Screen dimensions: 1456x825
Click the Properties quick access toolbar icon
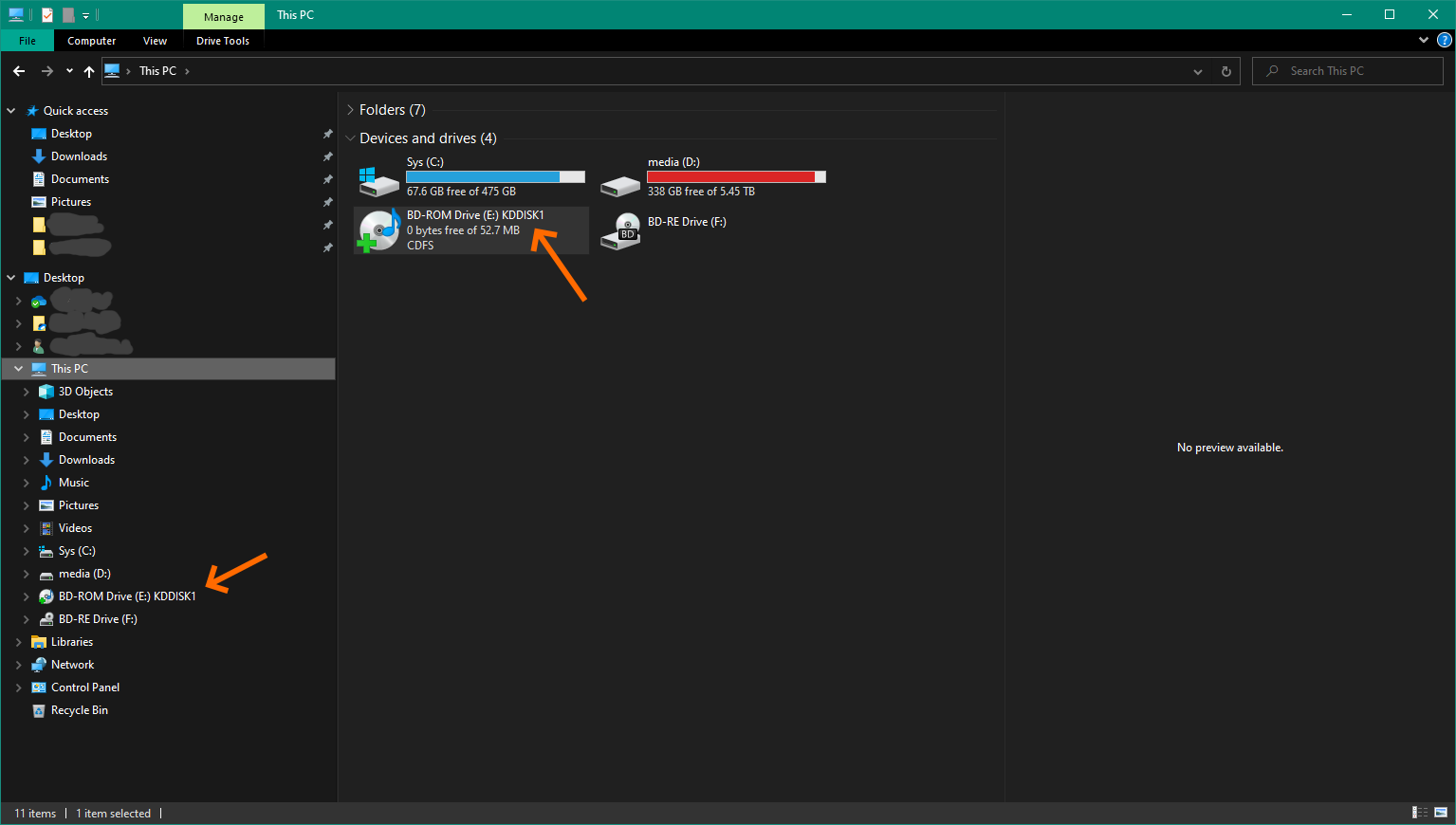[x=47, y=14]
